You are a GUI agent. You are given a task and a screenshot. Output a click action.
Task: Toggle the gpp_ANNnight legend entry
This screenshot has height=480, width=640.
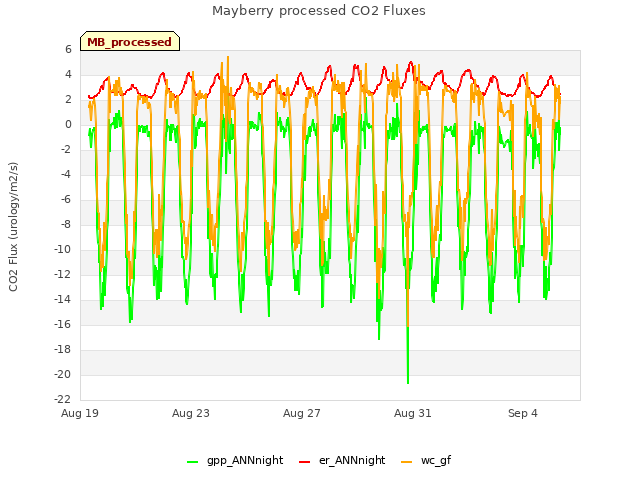coord(235,460)
